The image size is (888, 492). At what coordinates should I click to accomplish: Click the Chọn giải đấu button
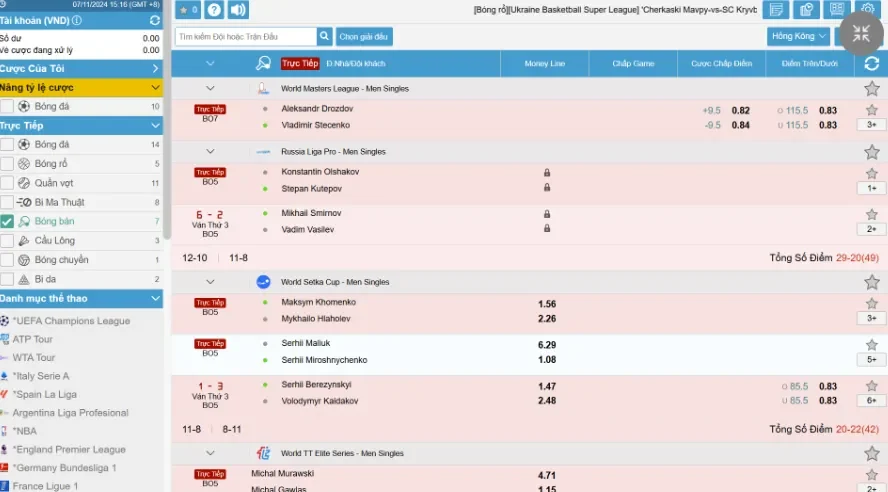(364, 36)
